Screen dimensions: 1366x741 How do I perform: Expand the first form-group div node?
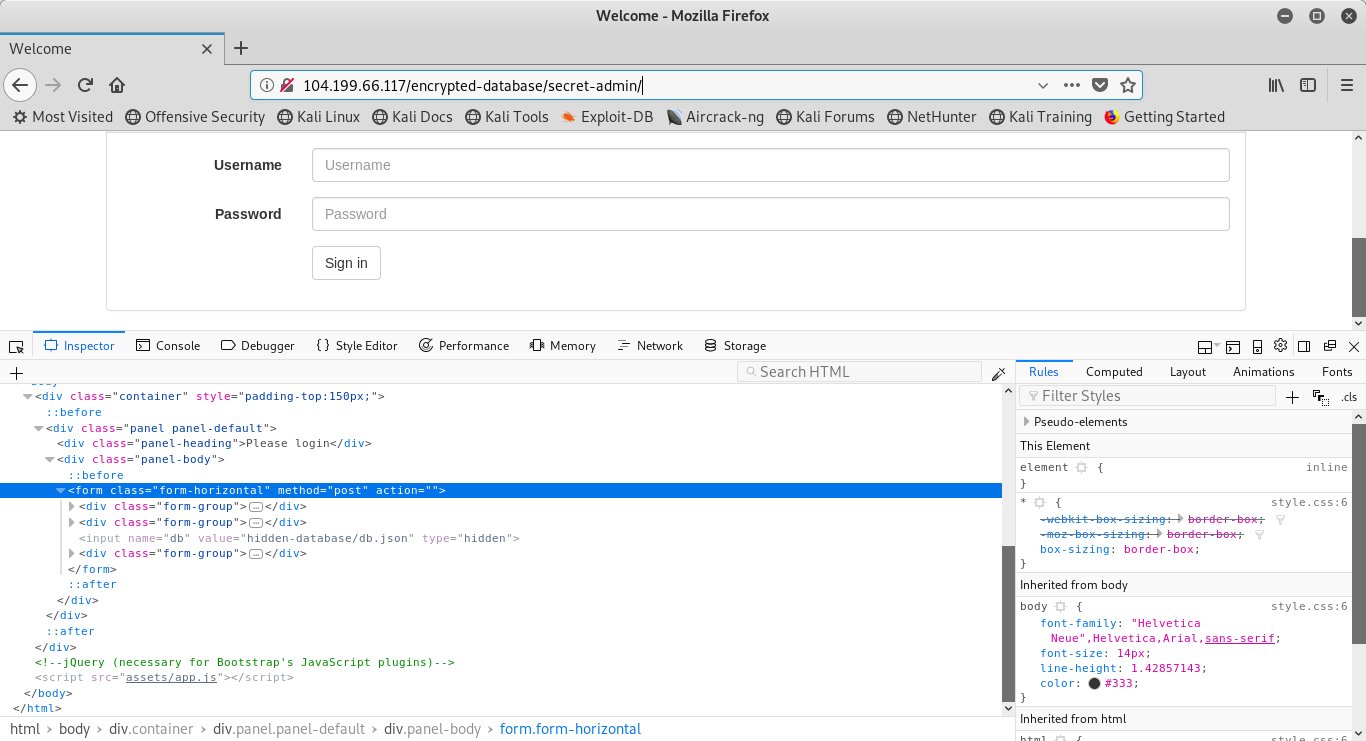[x=72, y=507]
